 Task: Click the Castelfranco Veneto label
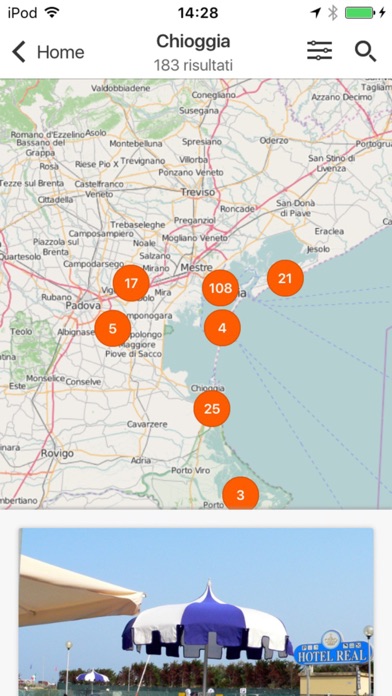[99, 189]
